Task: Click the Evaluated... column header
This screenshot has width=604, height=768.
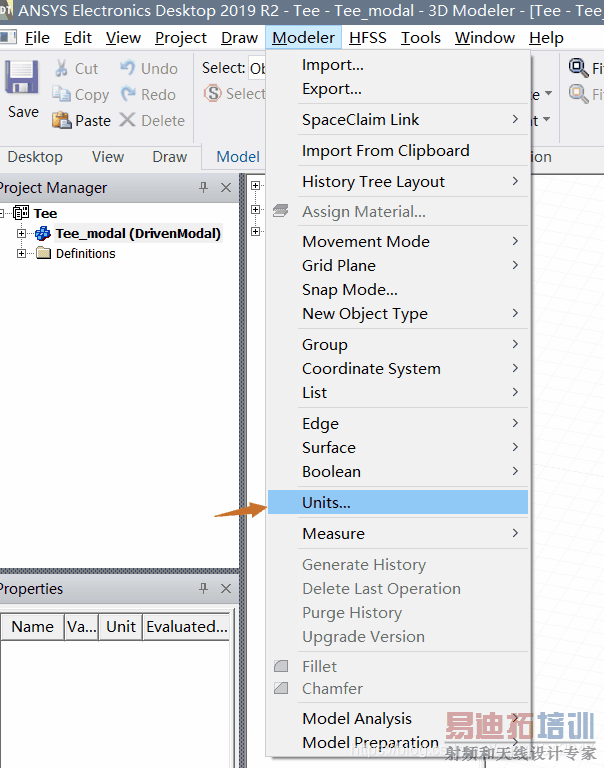Action: (187, 626)
